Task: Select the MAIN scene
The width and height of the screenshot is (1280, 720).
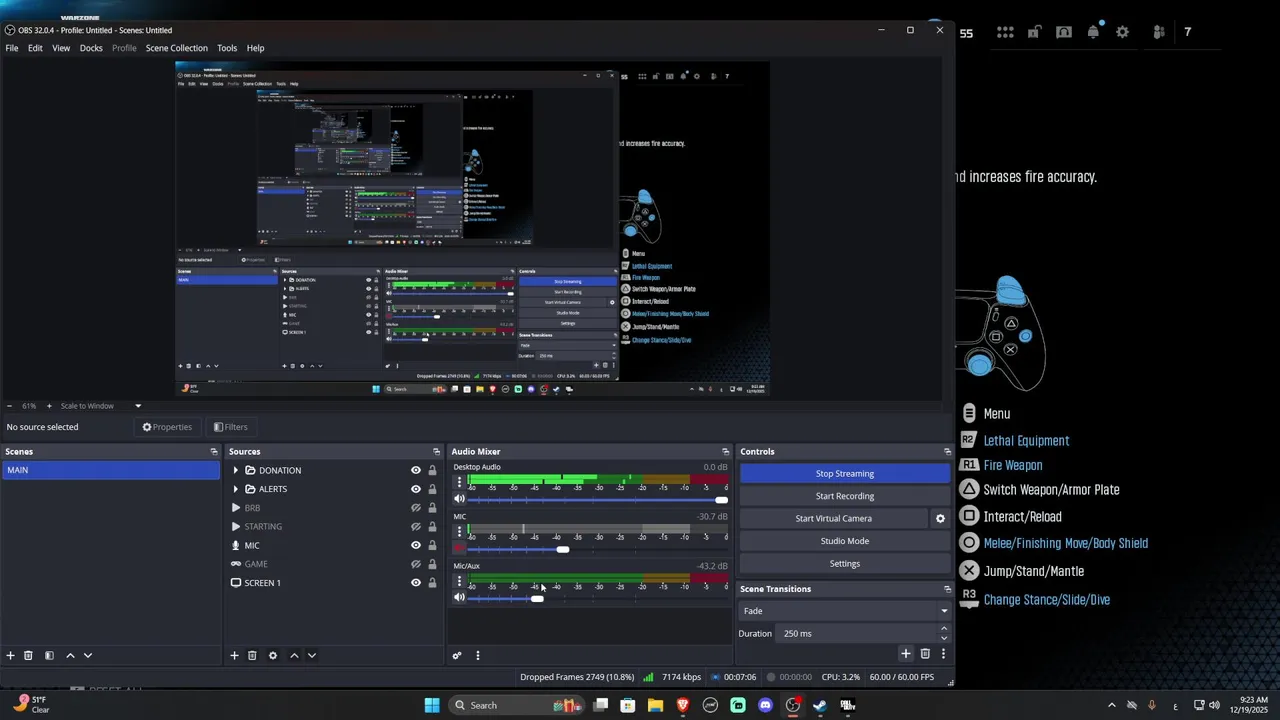Action: click(111, 470)
